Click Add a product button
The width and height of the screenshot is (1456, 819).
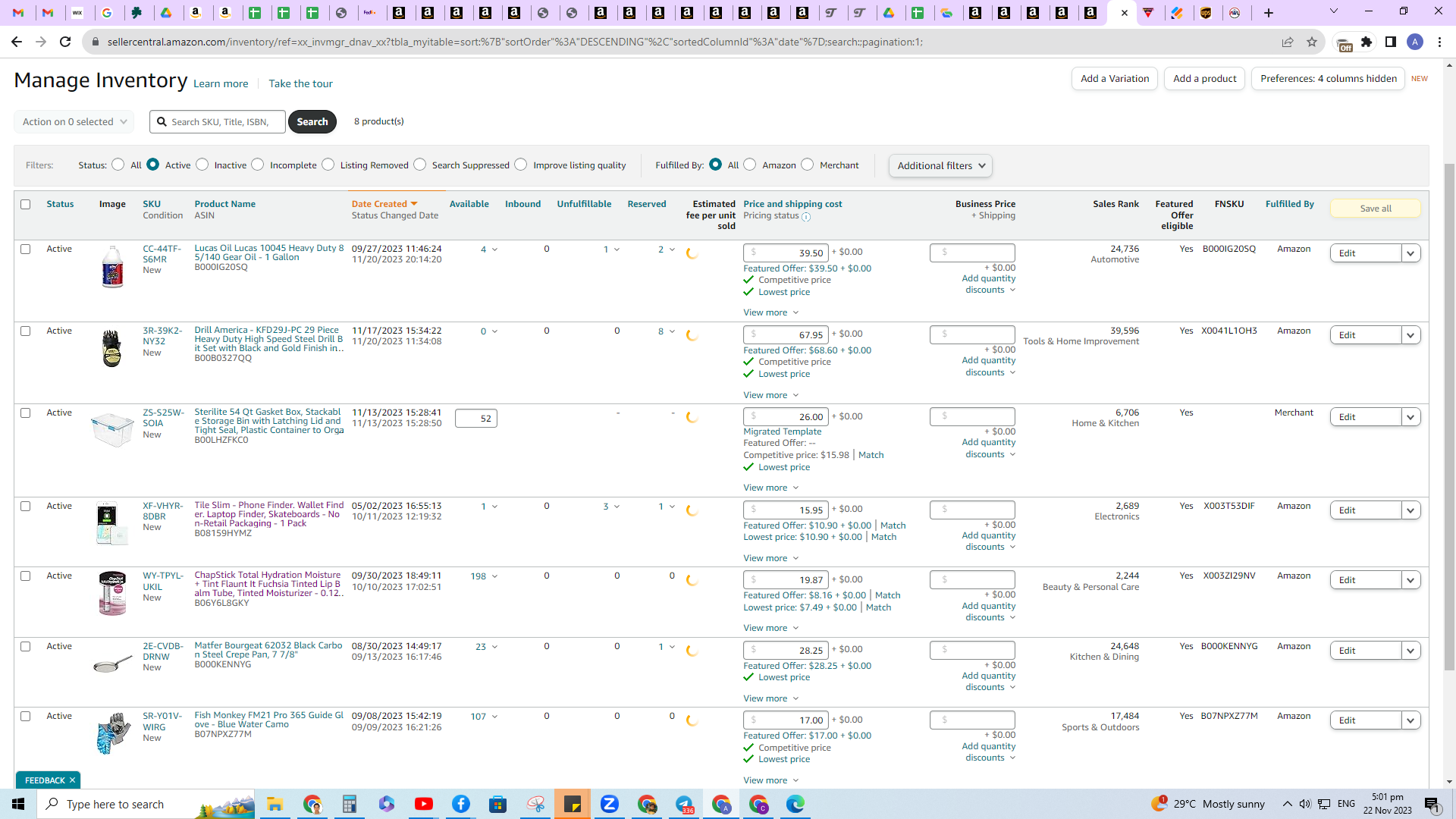point(1204,79)
